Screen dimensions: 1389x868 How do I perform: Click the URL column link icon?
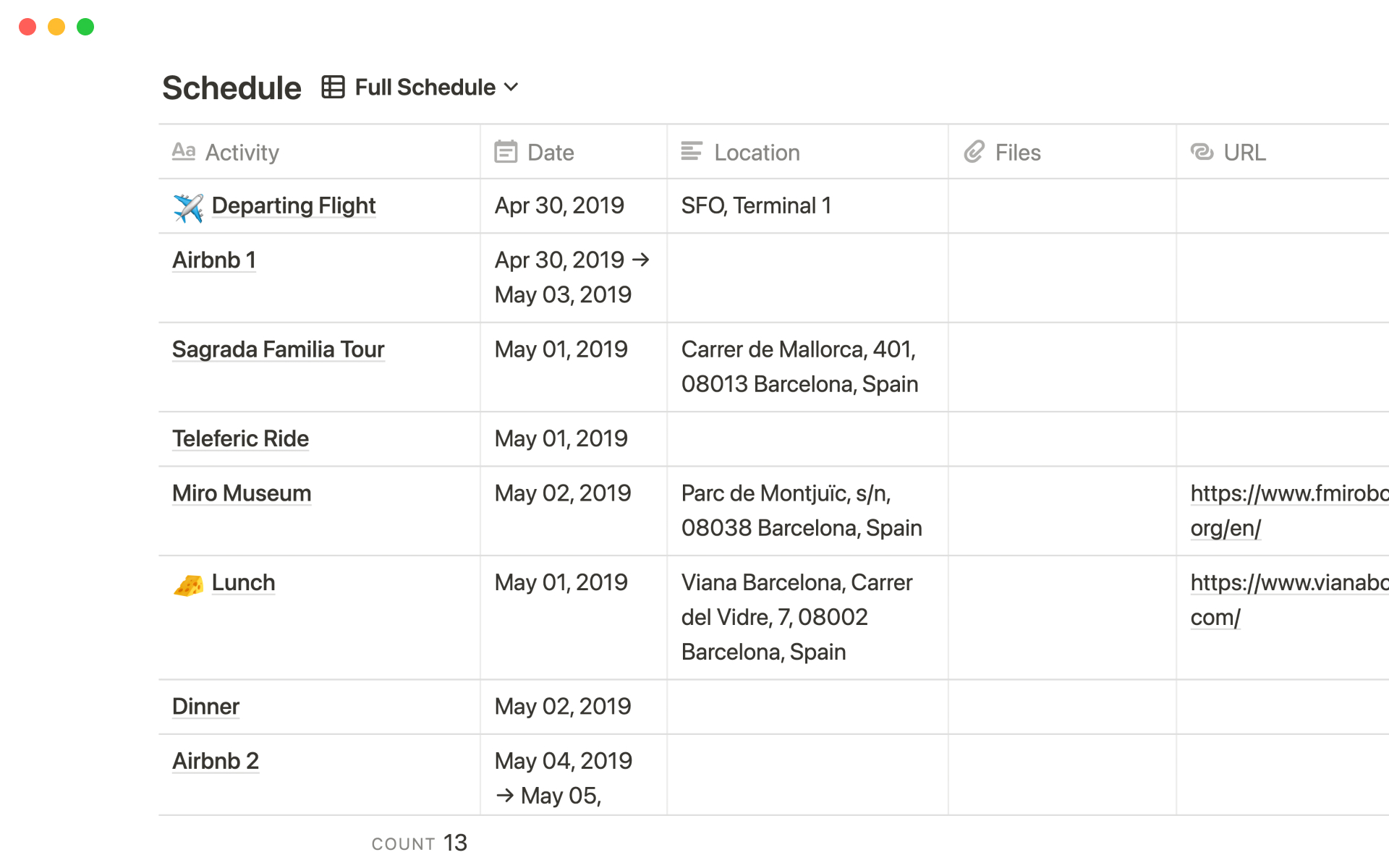pos(1202,152)
